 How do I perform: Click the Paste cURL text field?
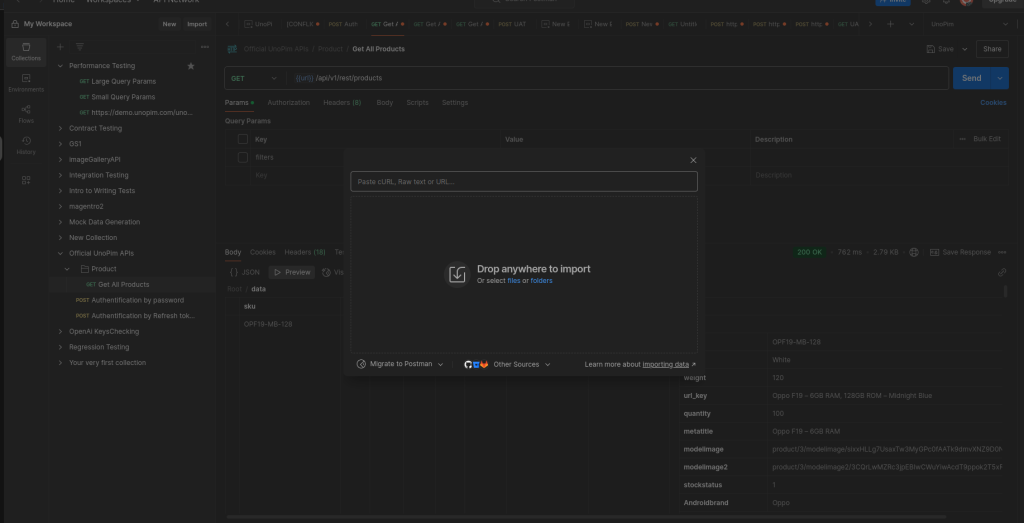523,181
